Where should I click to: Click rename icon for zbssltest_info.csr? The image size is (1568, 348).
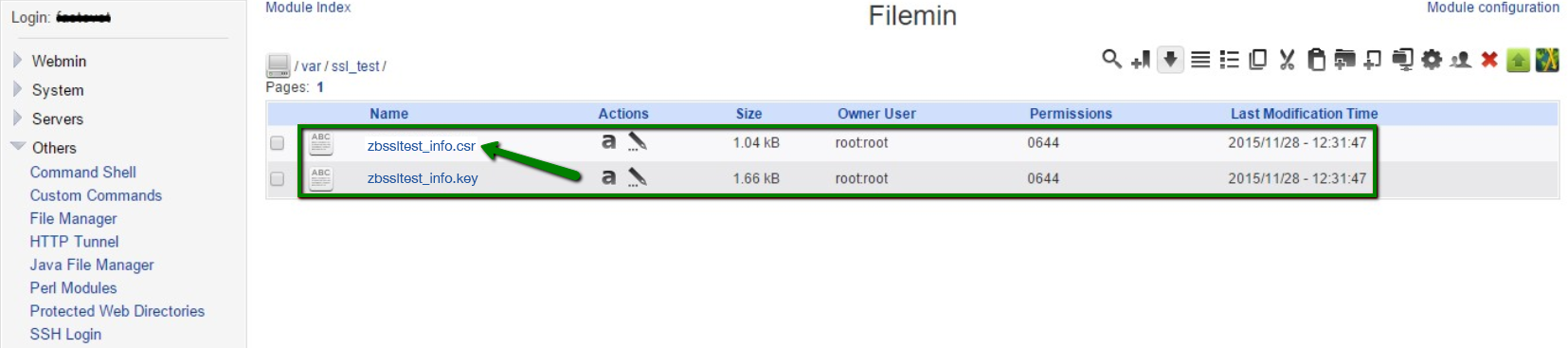[608, 142]
